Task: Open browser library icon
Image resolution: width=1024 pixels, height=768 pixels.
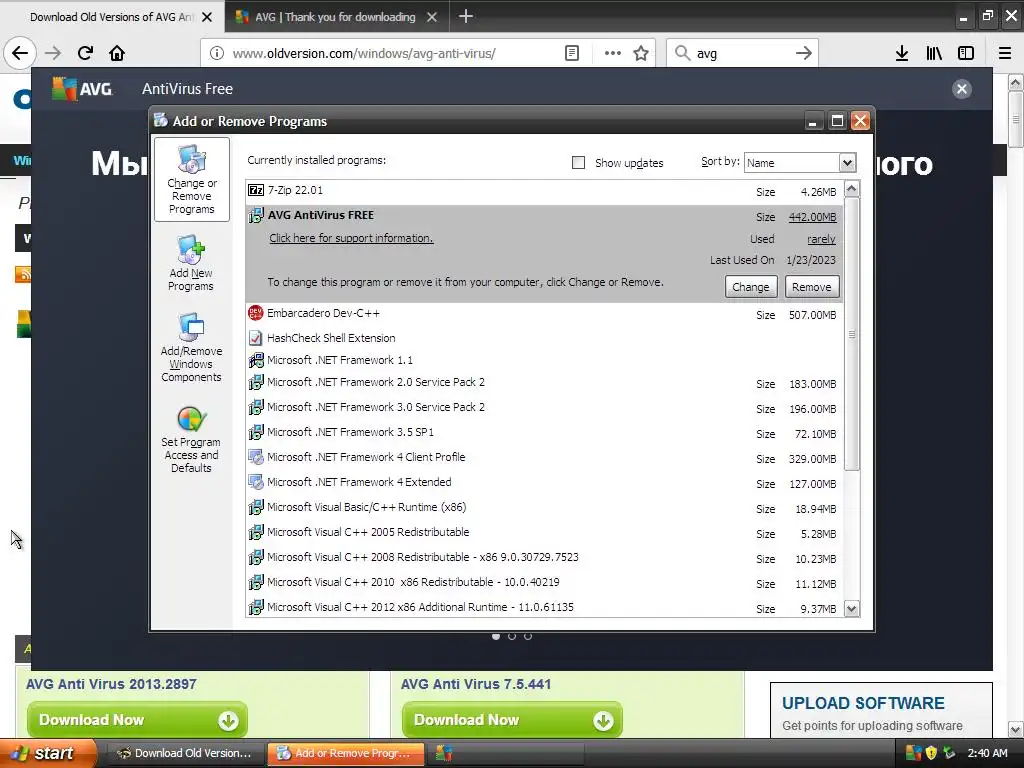Action: coord(934,53)
